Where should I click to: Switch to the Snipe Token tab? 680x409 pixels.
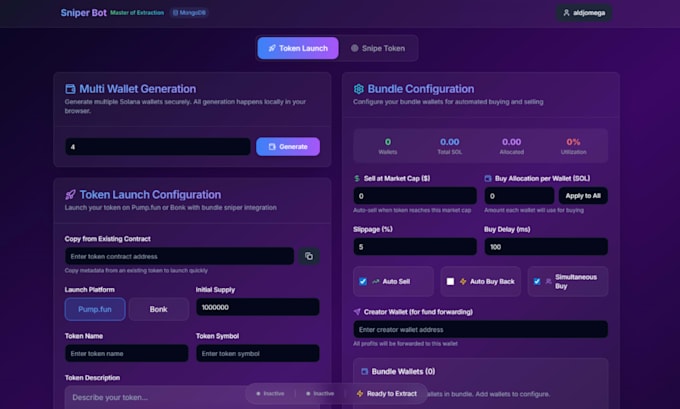[x=378, y=48]
